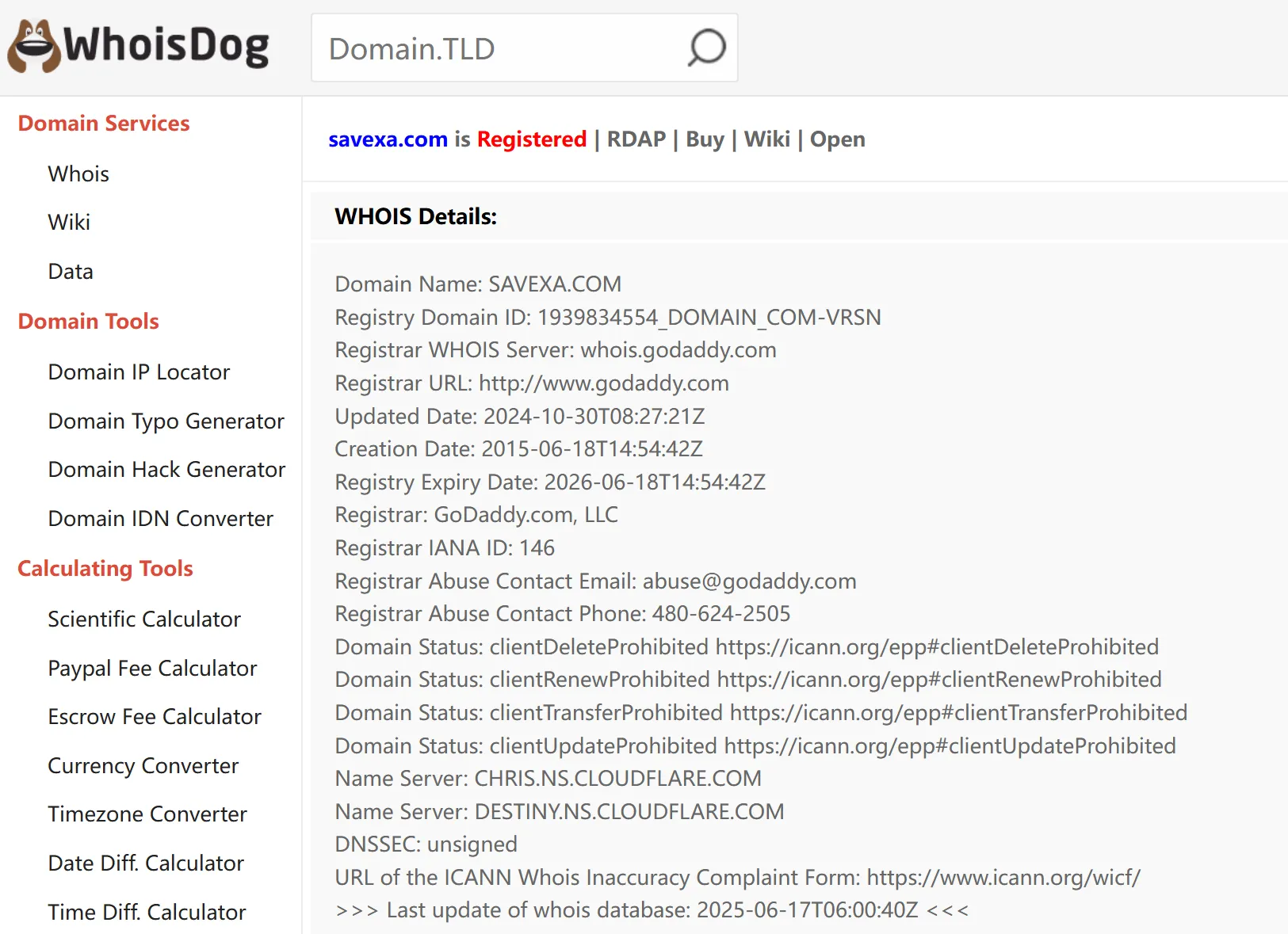Viewport: 1288px width, 934px height.
Task: Click the Registrar IANA ID: 146 line
Action: 445,547
